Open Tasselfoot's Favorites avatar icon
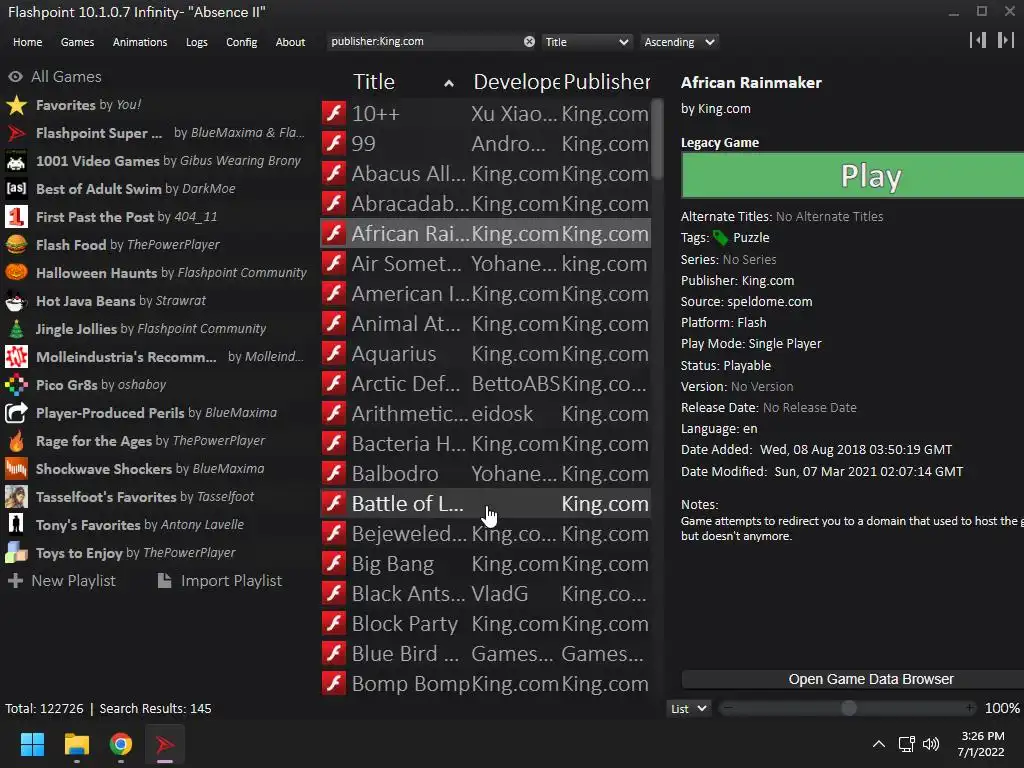Screen dimensions: 1024x768 coord(16,497)
